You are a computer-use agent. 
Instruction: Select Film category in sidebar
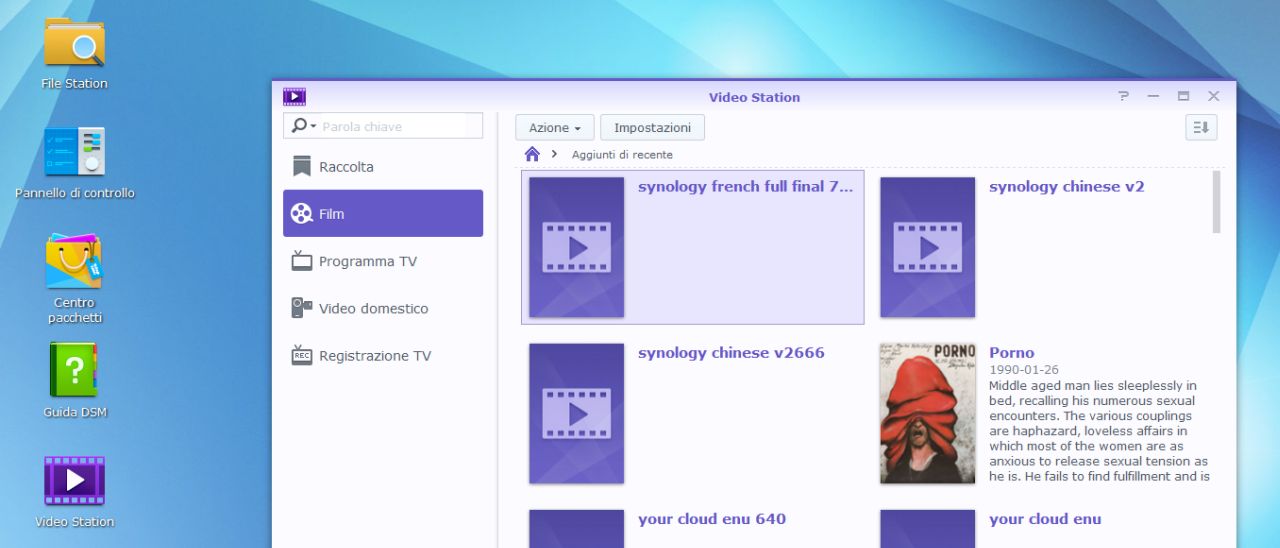(383, 213)
